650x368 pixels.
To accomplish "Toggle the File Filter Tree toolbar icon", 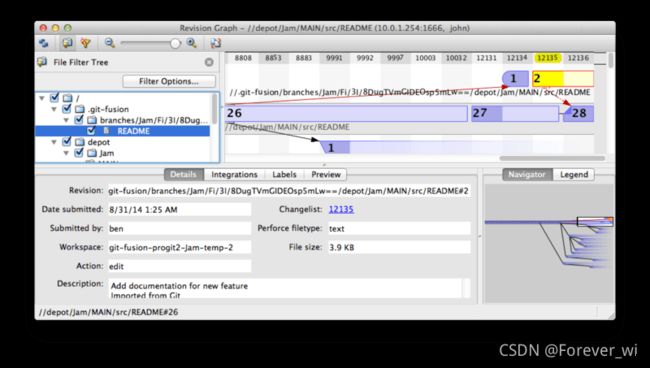I will coord(67,43).
